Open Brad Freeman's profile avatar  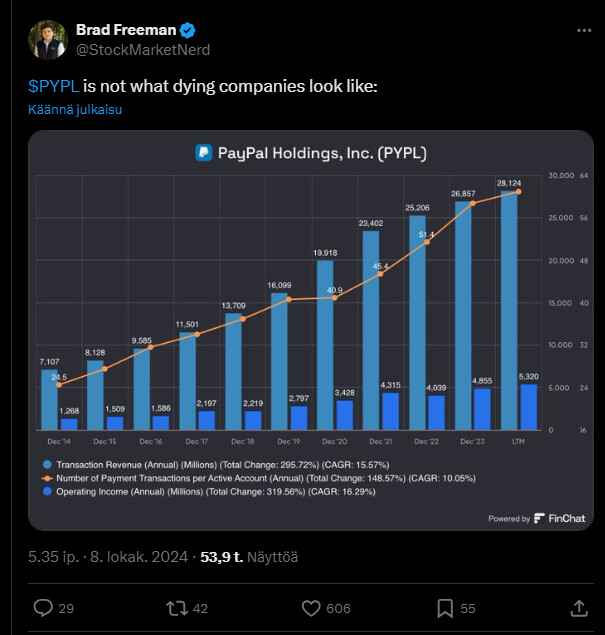48,40
